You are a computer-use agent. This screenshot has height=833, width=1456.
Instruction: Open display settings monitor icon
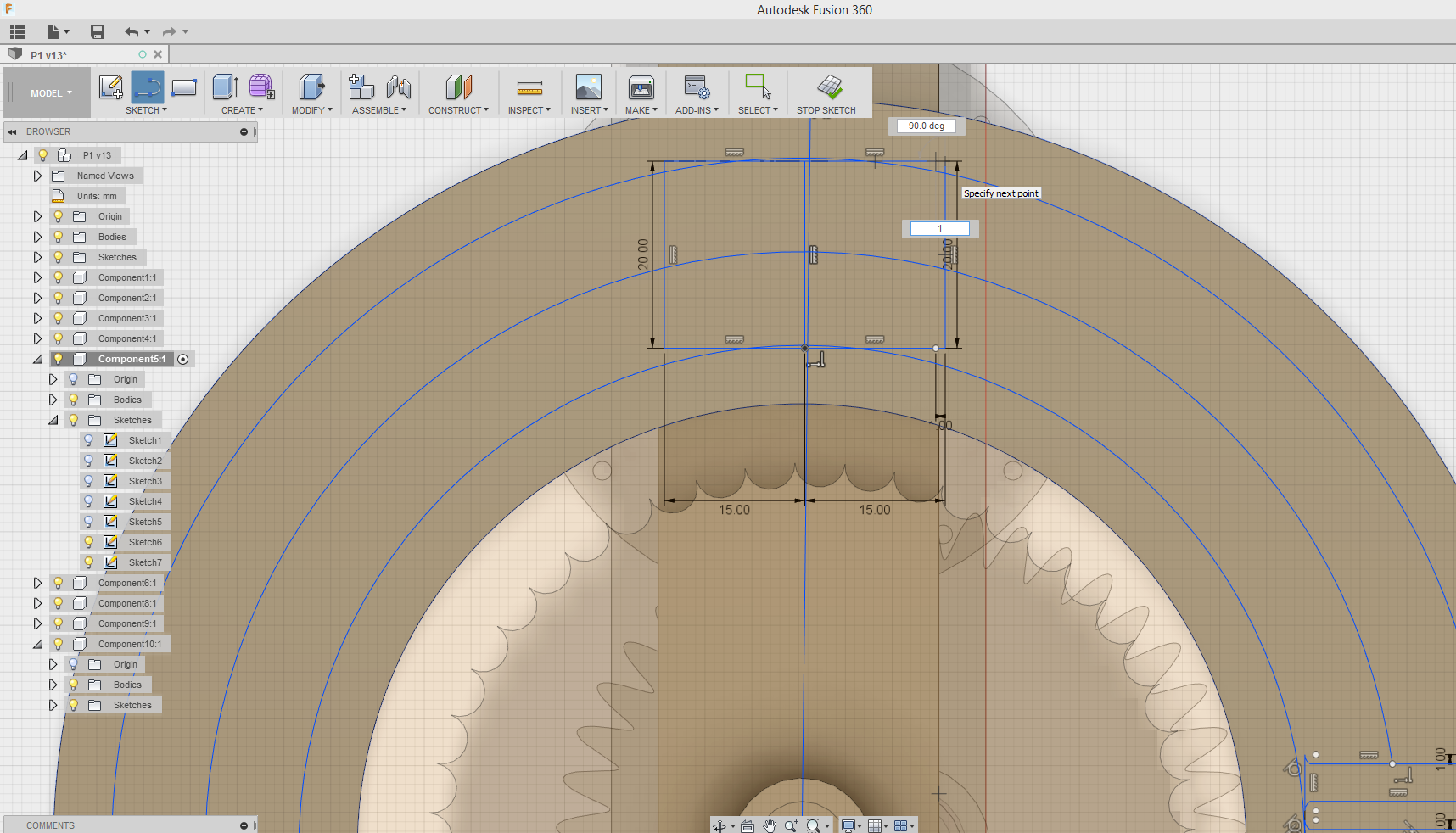(848, 825)
